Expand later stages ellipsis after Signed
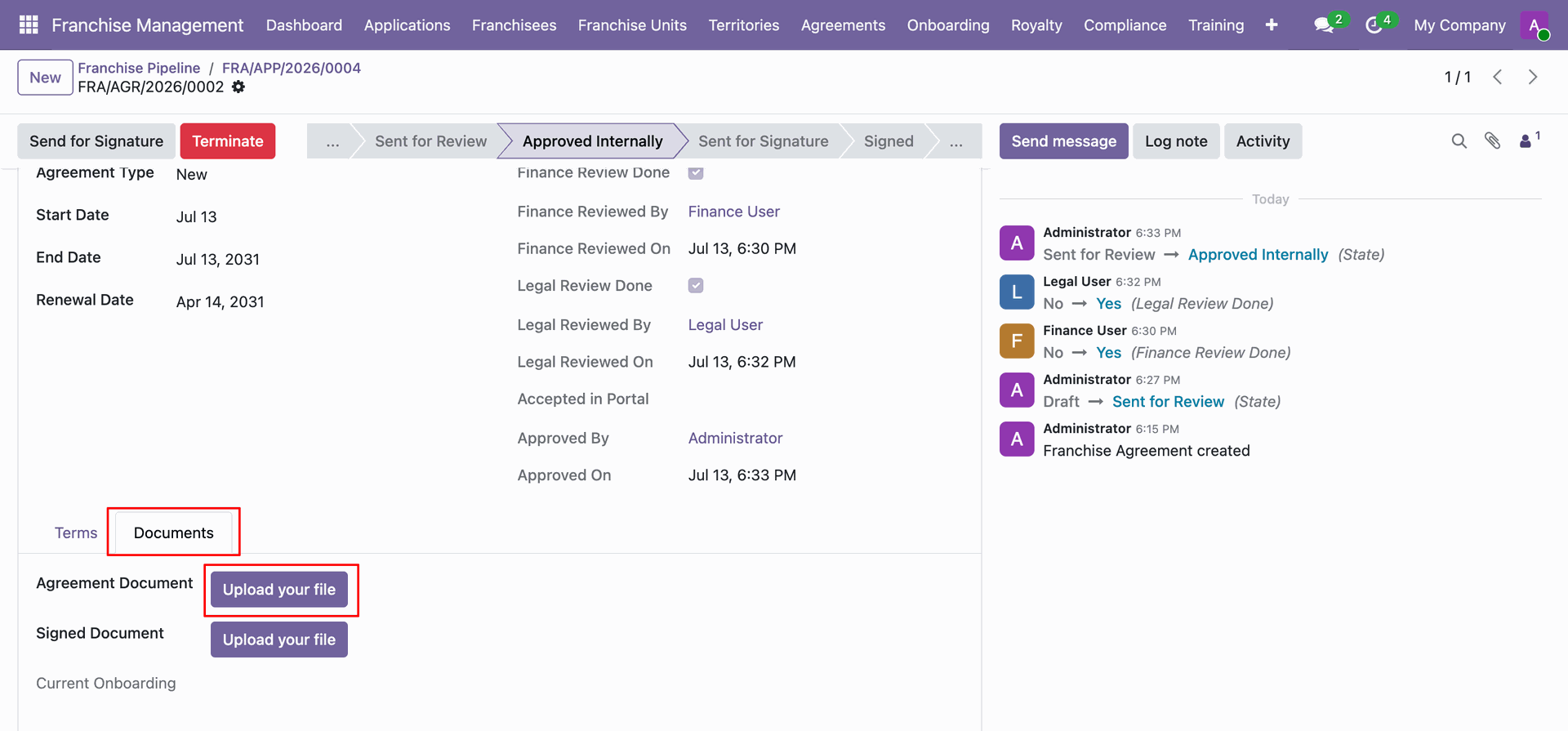Viewport: 1568px width, 731px height. (x=955, y=141)
